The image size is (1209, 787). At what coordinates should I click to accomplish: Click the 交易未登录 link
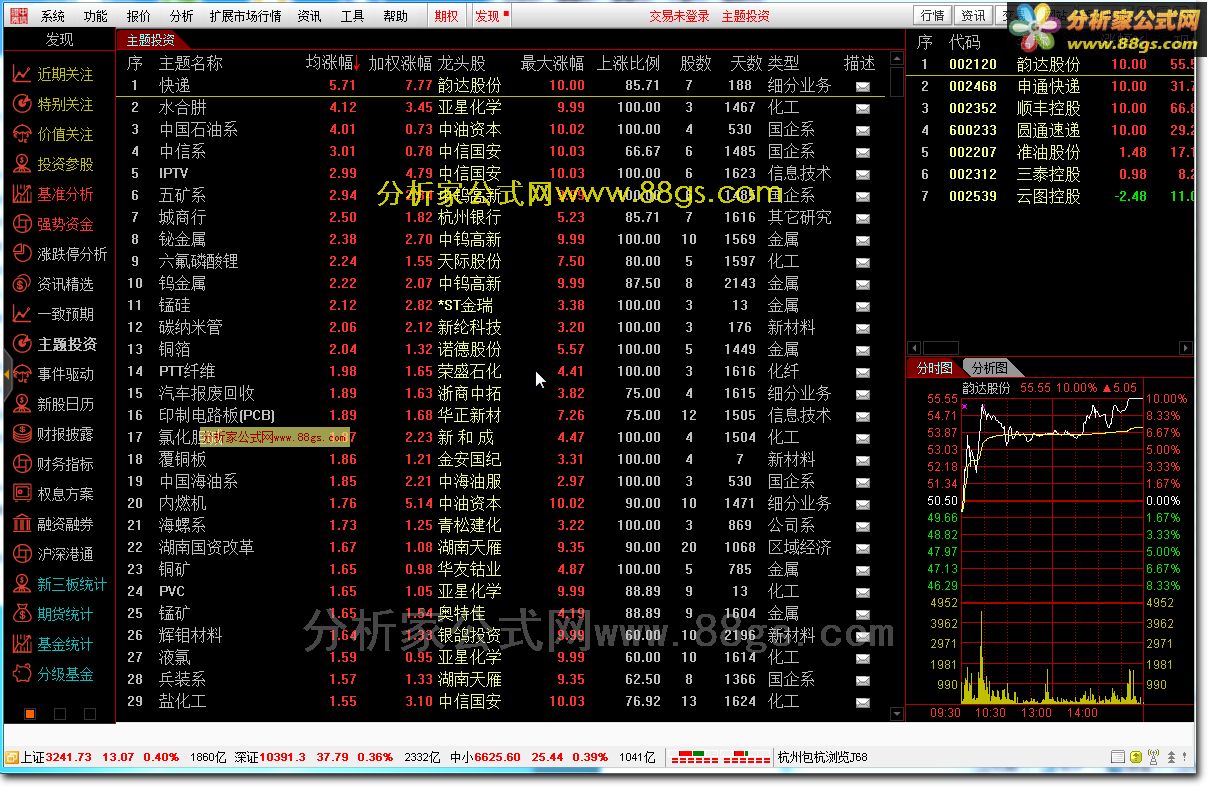pyautogui.click(x=679, y=16)
